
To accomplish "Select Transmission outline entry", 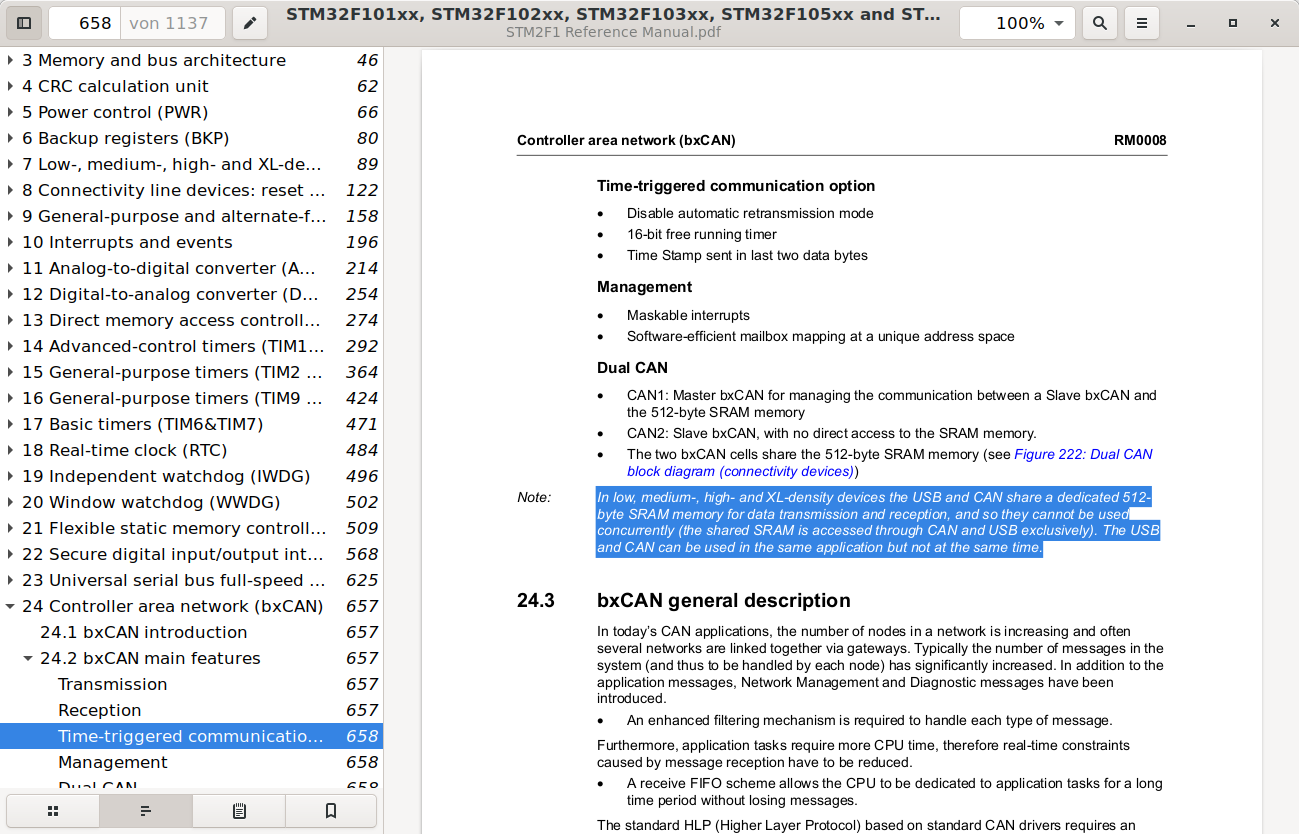I will [191, 684].
